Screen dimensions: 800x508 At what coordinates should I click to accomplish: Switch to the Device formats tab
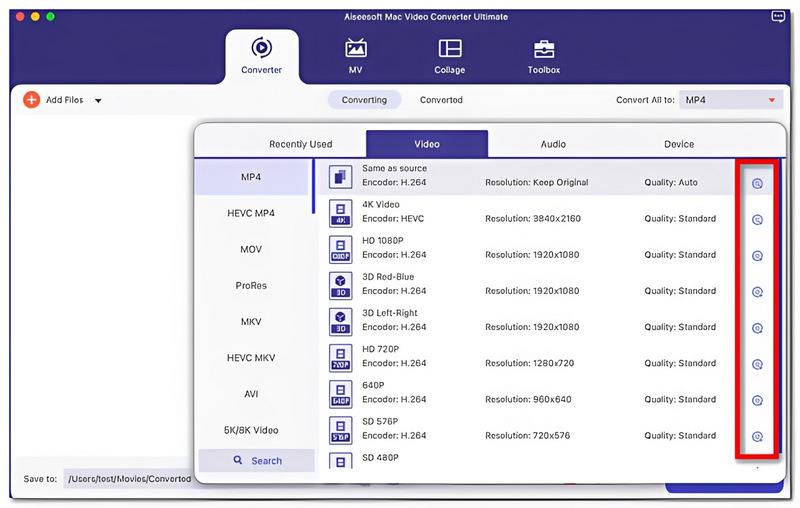(x=679, y=144)
